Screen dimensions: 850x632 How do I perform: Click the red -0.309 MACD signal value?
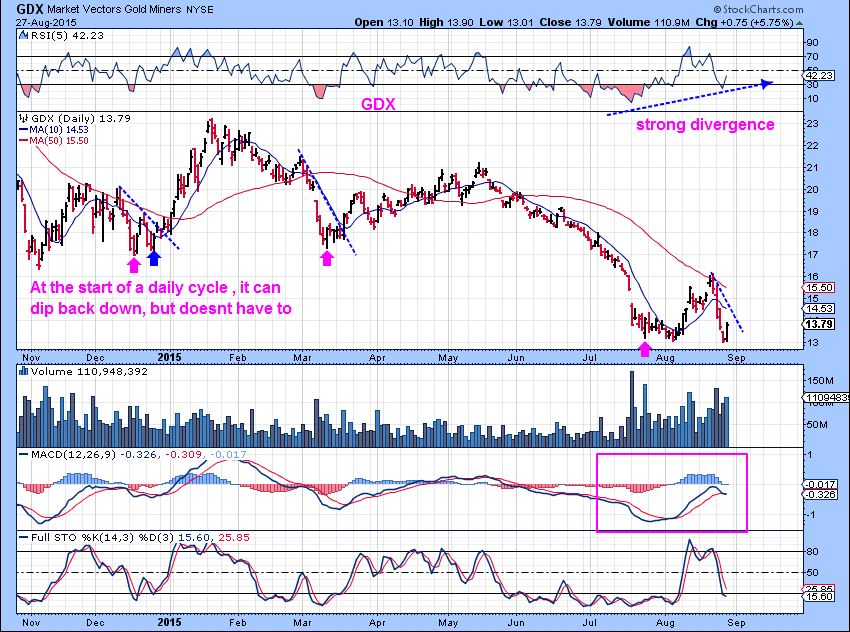(184, 454)
